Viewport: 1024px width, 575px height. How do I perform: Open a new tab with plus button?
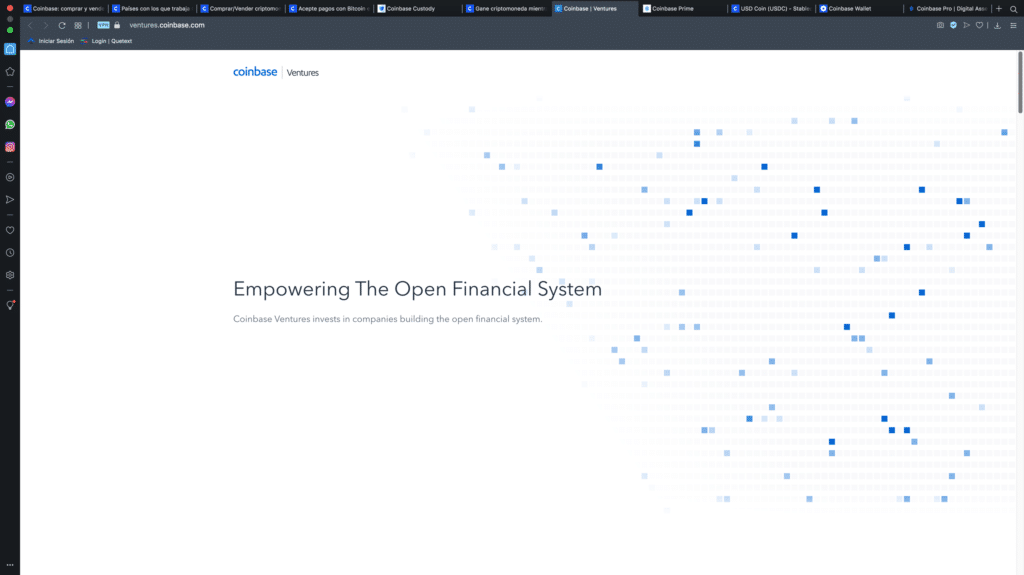[x=999, y=8]
